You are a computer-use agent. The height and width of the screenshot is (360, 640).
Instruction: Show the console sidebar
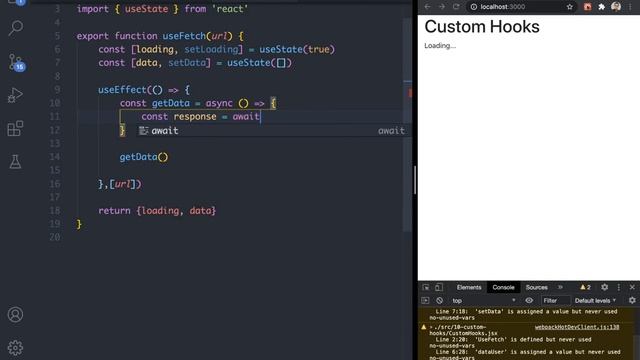click(x=425, y=300)
